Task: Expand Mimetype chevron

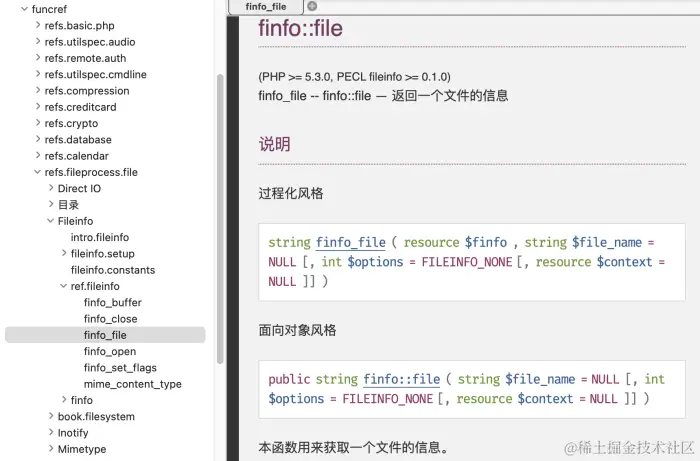Action: [x=51, y=449]
